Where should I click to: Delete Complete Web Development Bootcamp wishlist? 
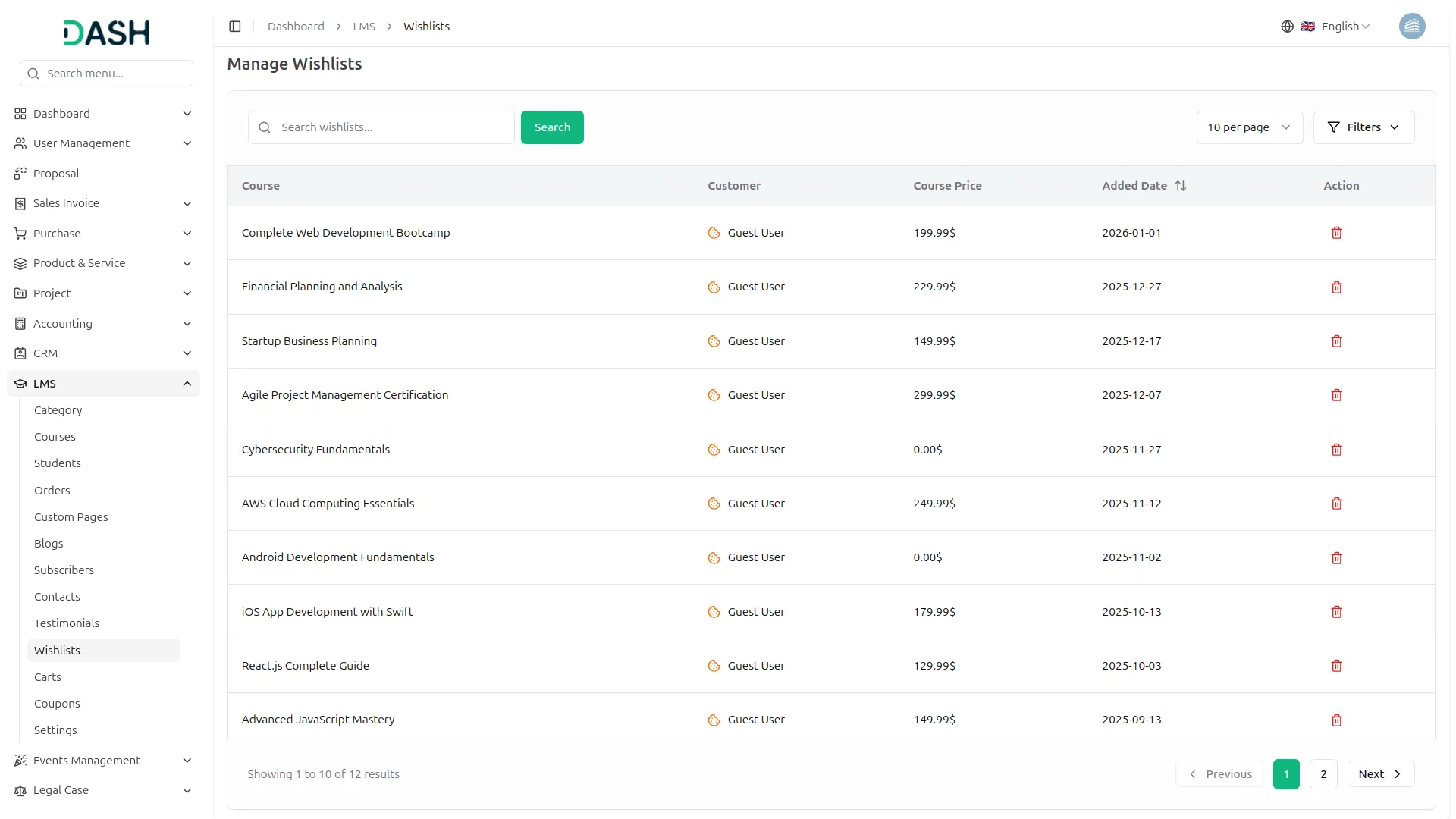pyautogui.click(x=1336, y=233)
